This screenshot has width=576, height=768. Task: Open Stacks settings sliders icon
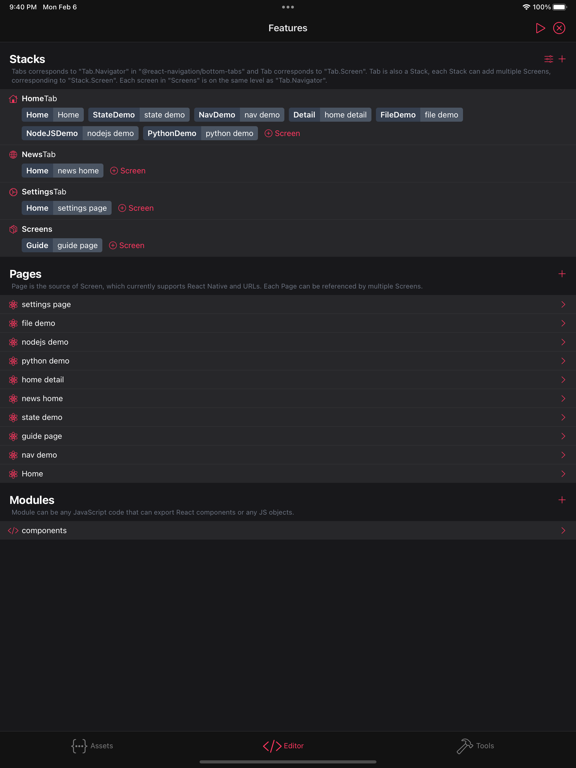click(x=549, y=59)
